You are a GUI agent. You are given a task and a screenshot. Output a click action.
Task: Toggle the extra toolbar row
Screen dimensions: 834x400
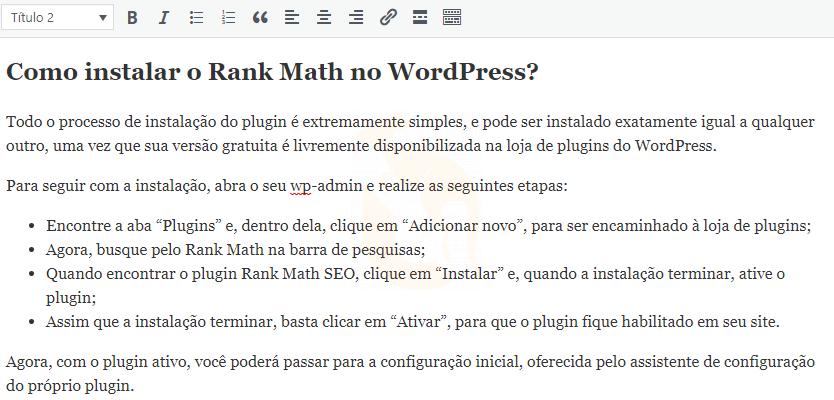pyautogui.click(x=452, y=18)
